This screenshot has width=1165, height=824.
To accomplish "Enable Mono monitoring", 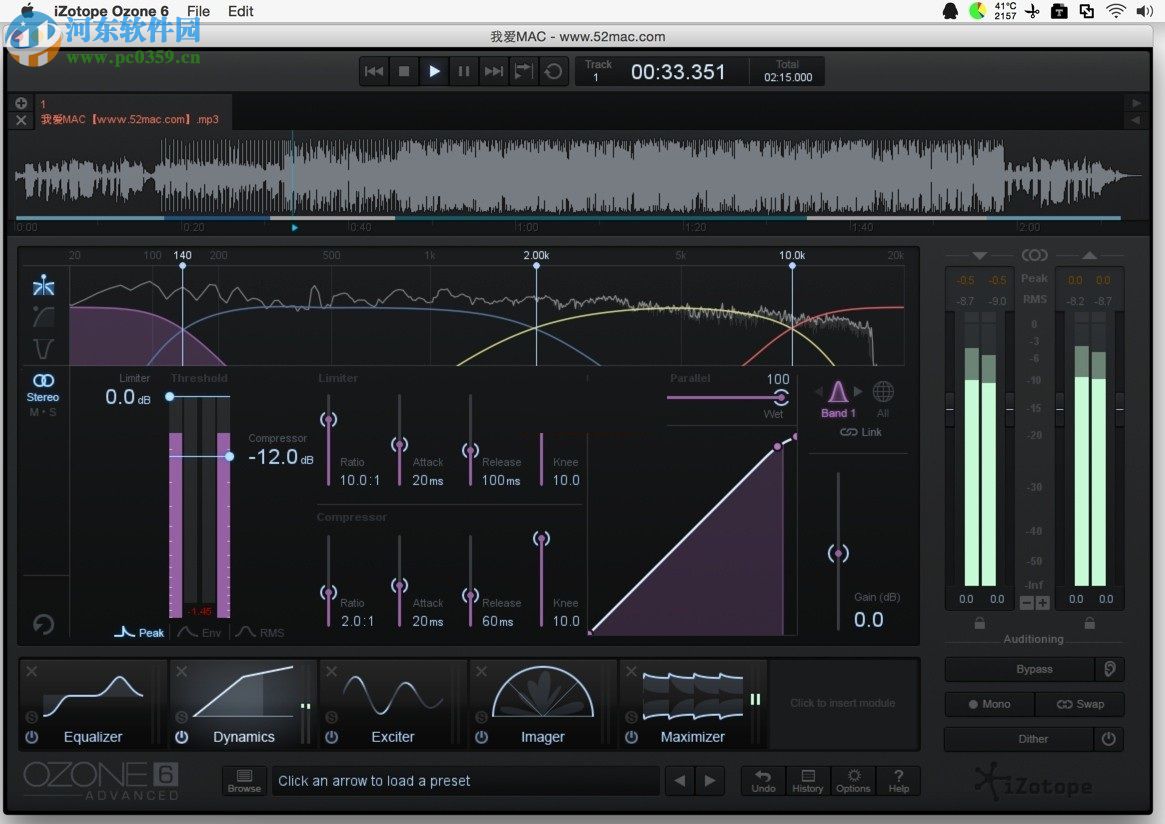I will click(x=989, y=704).
